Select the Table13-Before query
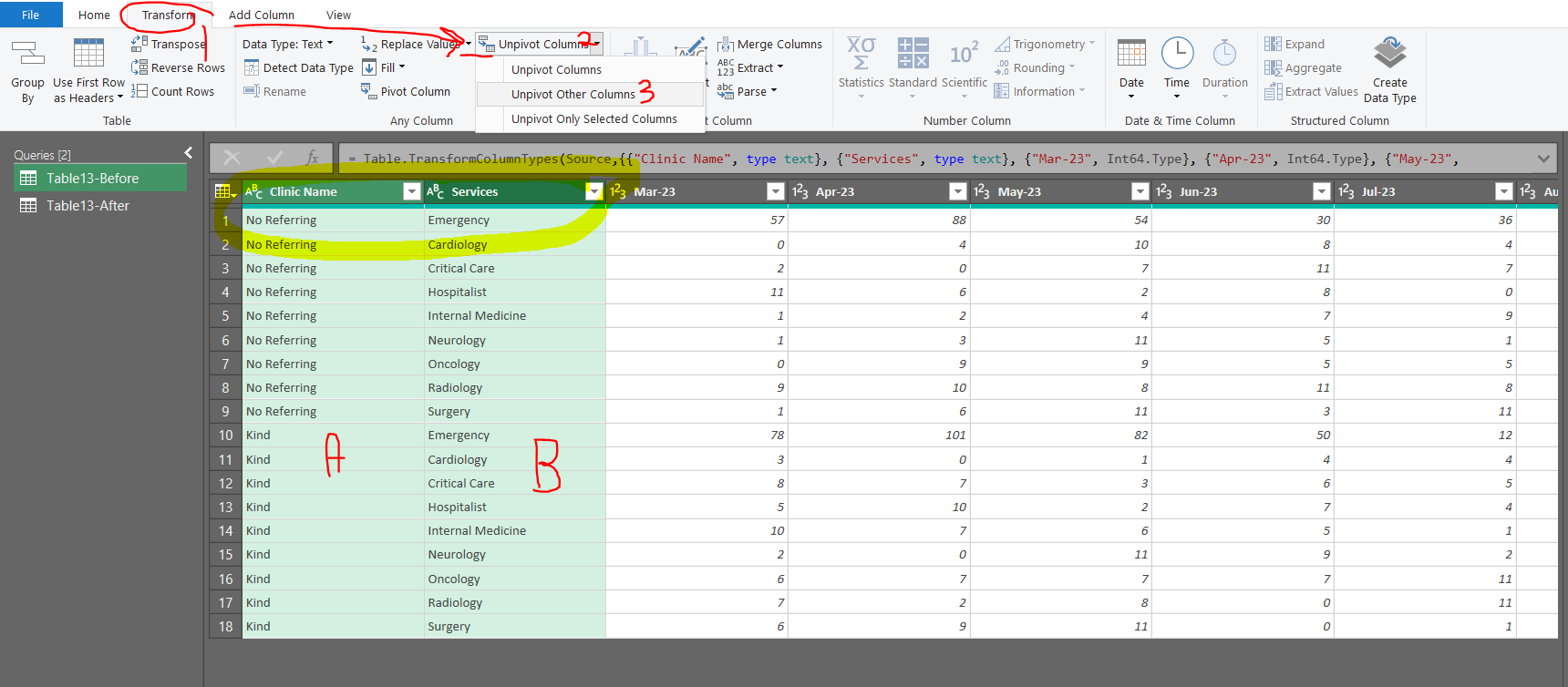This screenshot has width=1568, height=687. 100,178
